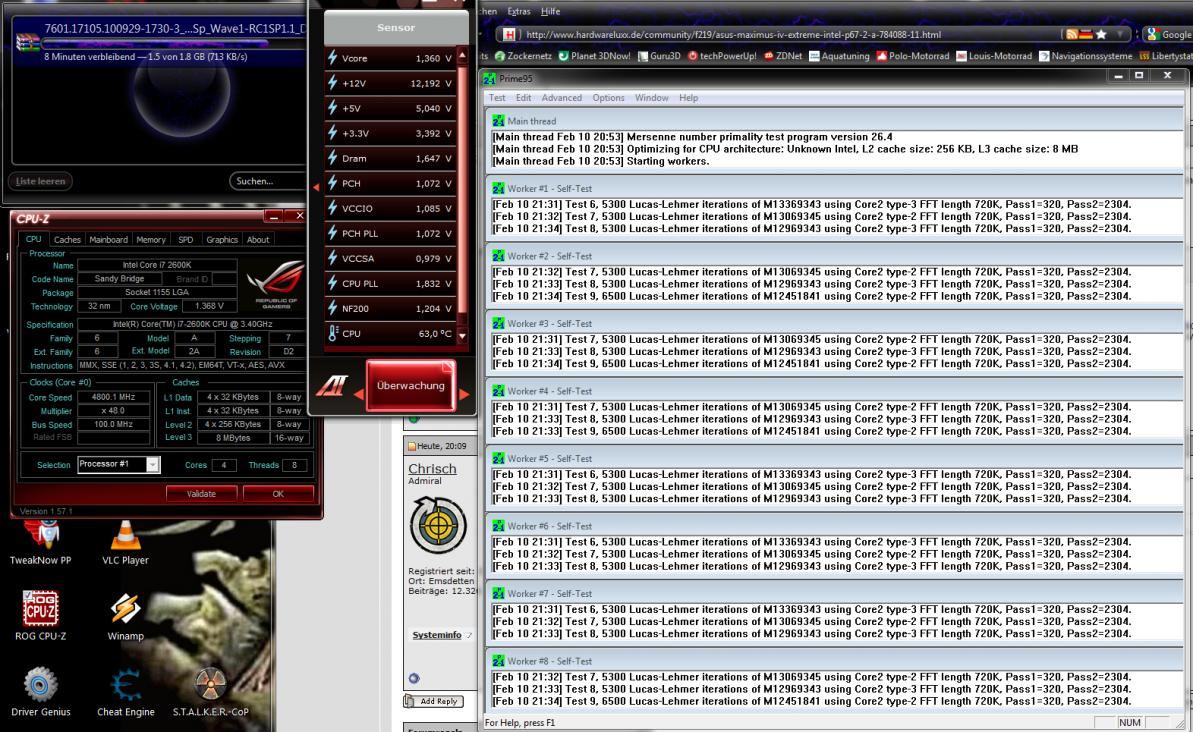Screen dimensions: 1193x732
Task: Click the Worker #4 Self-Test icon
Action: click(498, 390)
